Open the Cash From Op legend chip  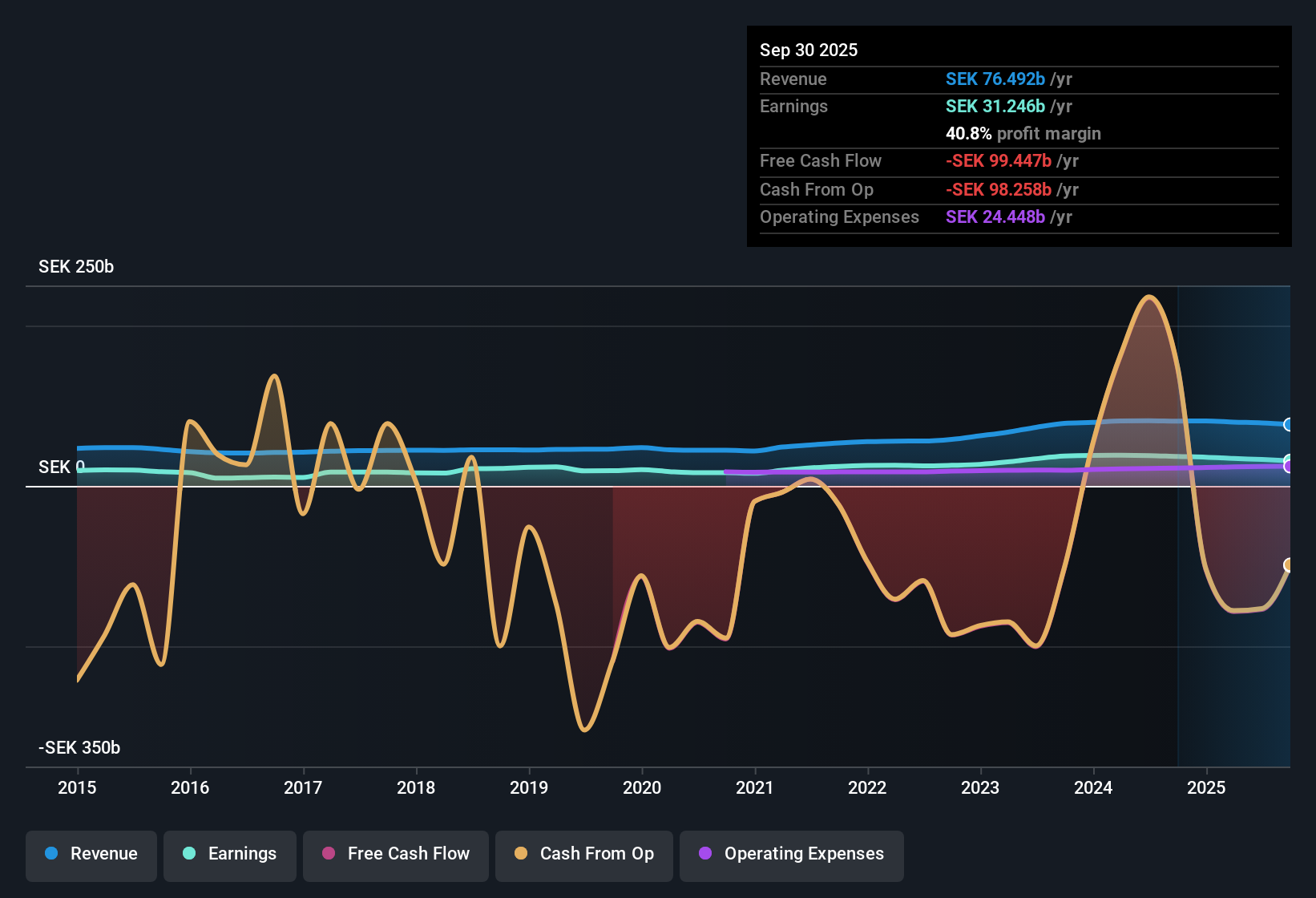click(x=583, y=854)
